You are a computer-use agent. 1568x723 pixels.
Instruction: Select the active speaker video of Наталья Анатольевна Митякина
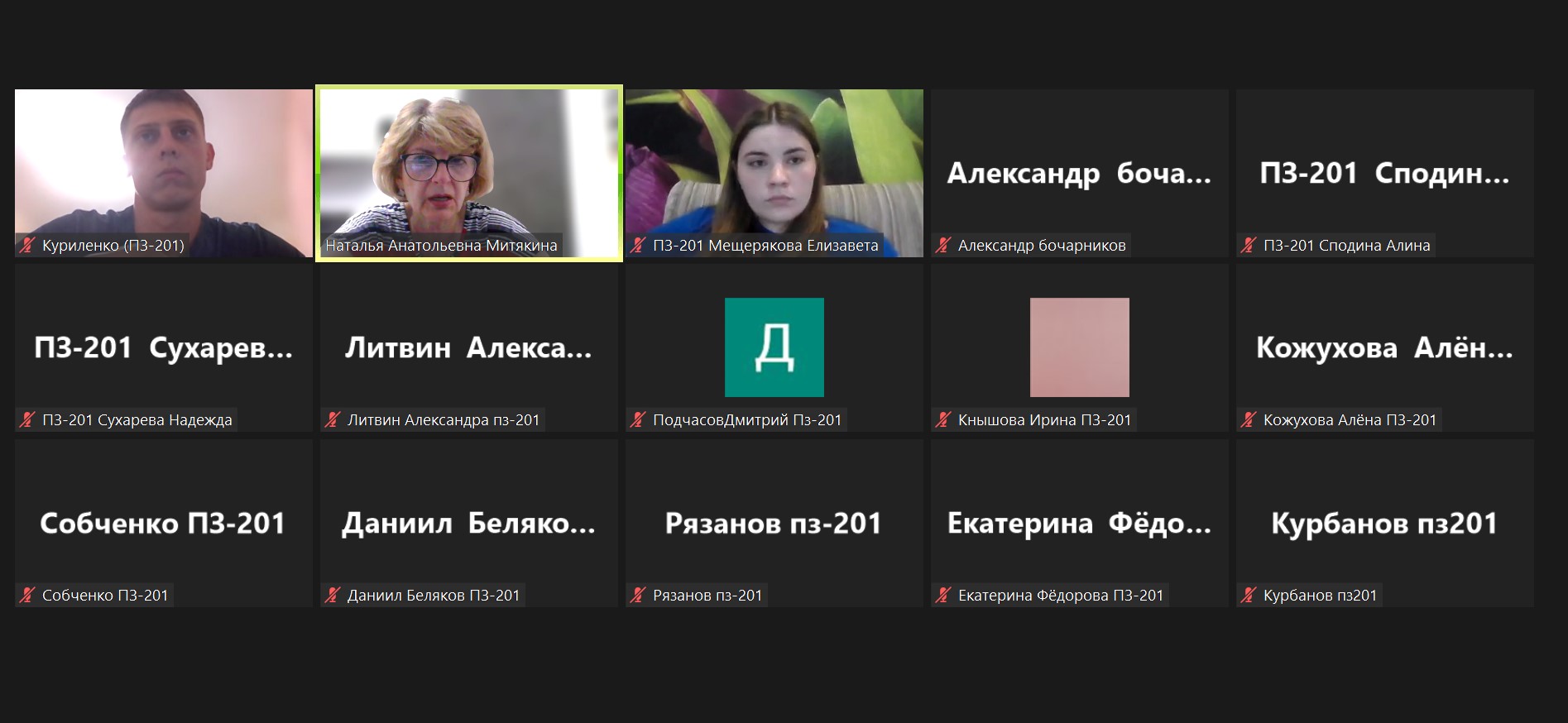pos(469,173)
